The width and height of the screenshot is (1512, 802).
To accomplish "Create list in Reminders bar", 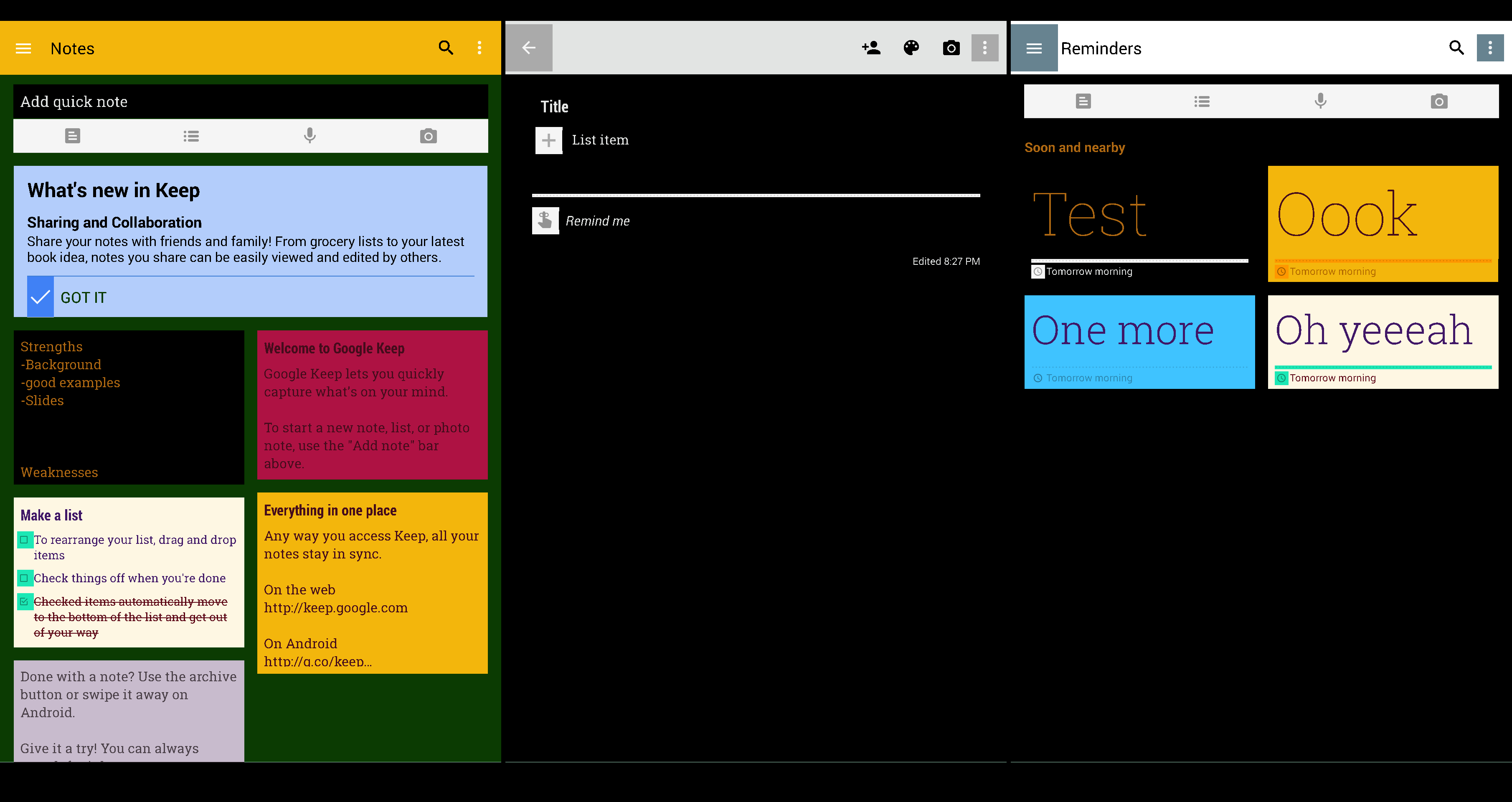I will 1202,102.
